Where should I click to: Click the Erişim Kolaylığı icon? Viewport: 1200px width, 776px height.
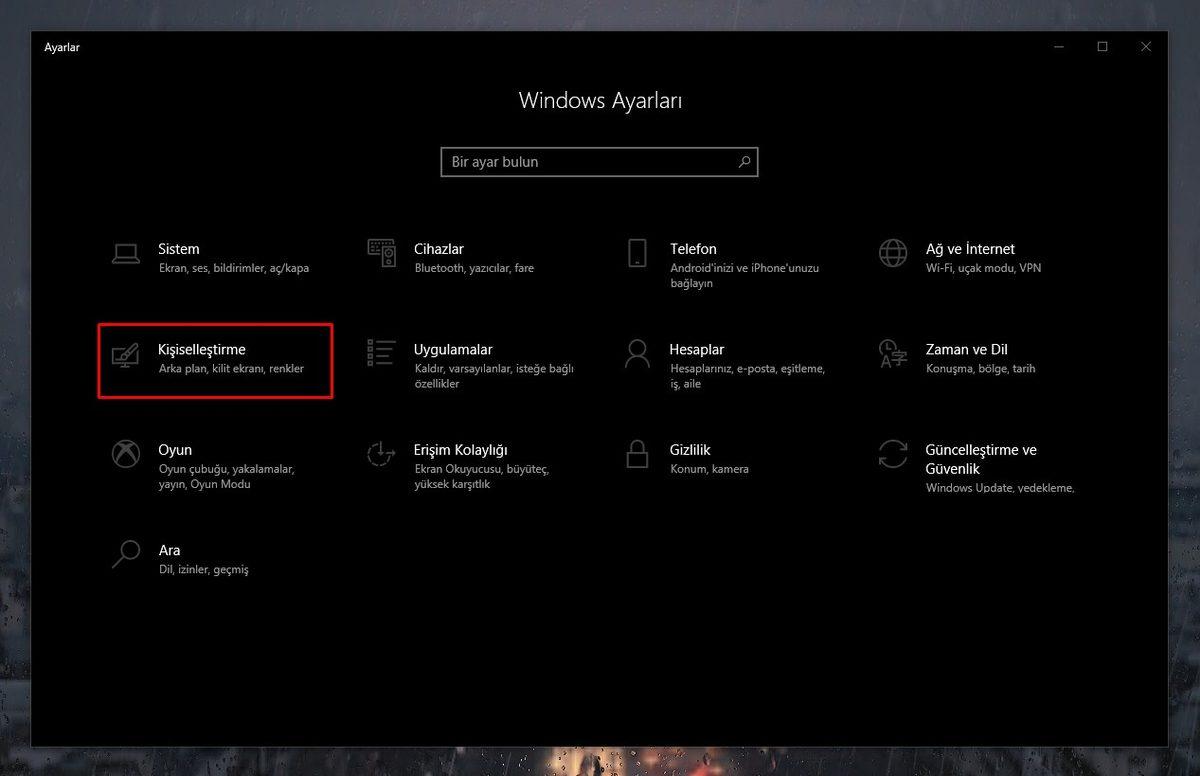point(381,454)
